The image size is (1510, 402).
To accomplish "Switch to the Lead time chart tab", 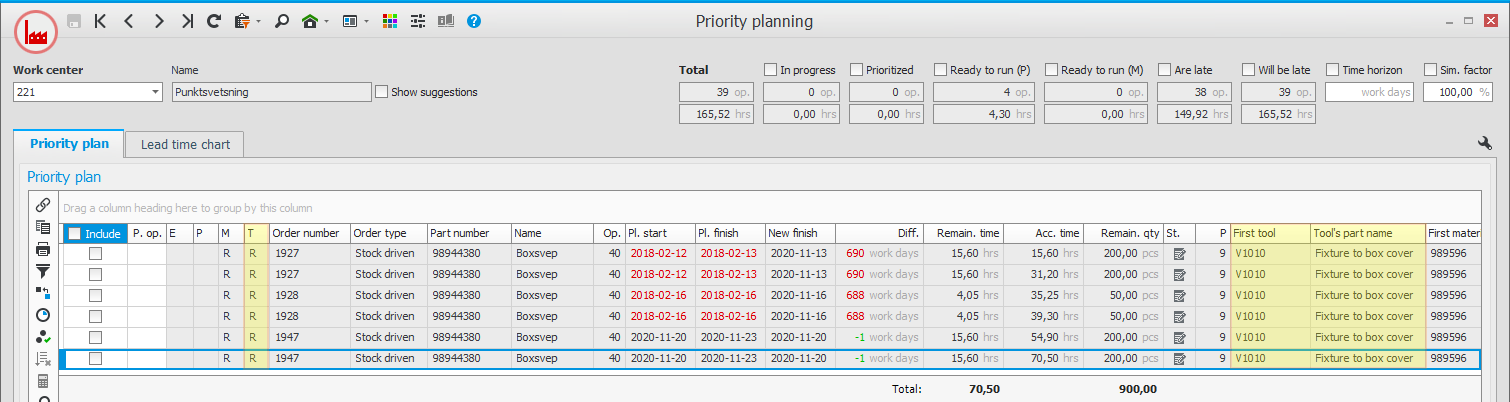I will [x=185, y=145].
